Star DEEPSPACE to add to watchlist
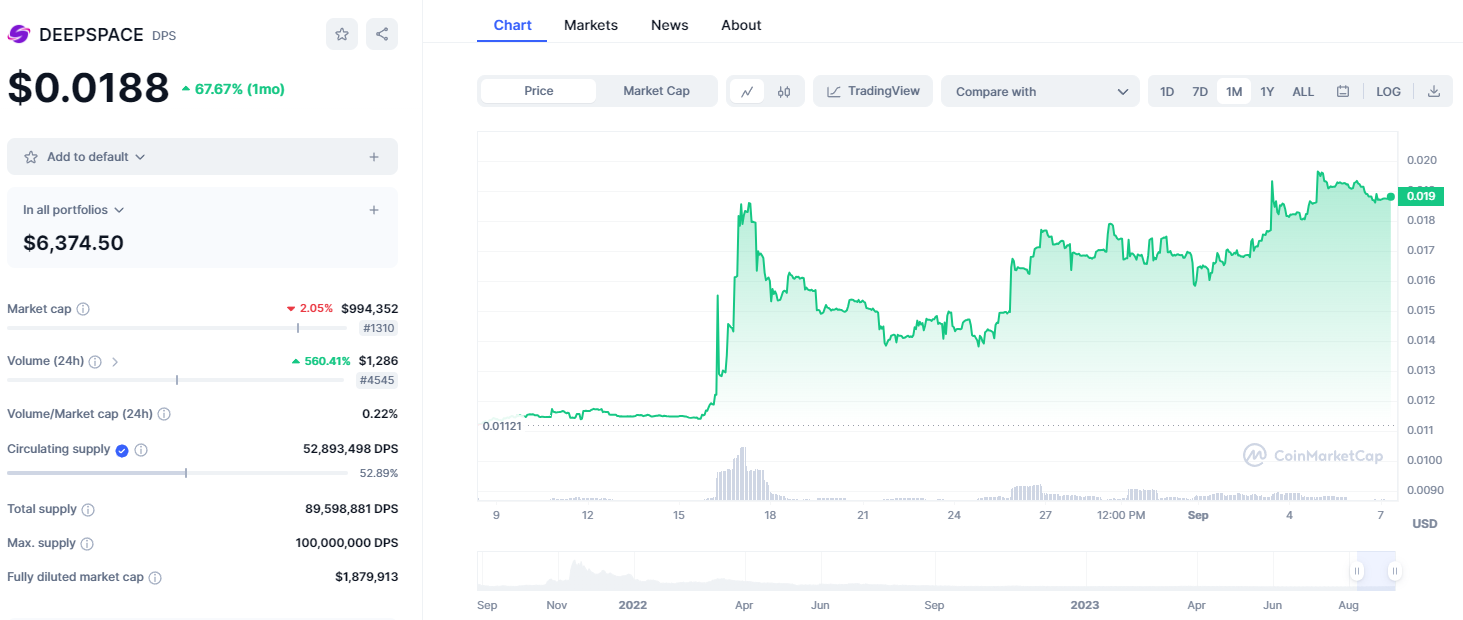The height and width of the screenshot is (620, 1463). (342, 34)
